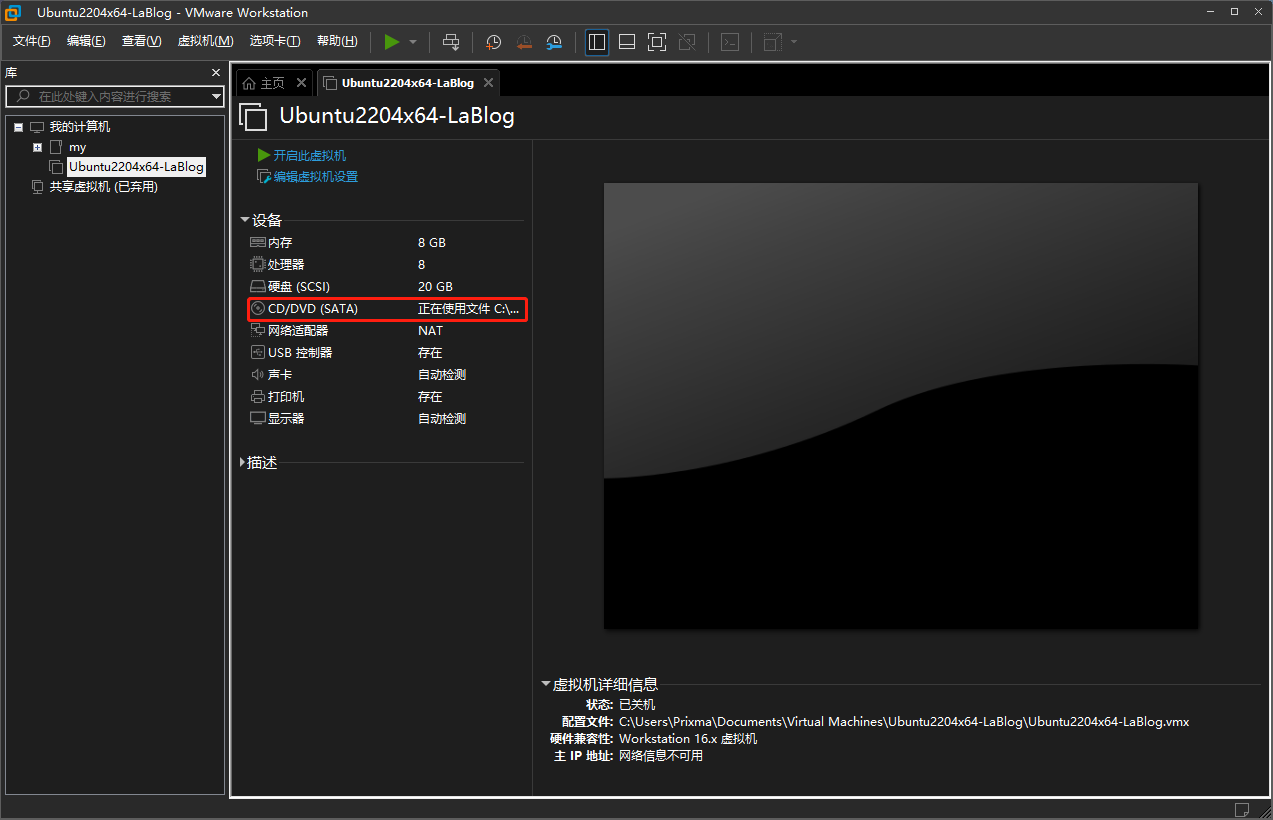The height and width of the screenshot is (820, 1273).
Task: Select 我的计算机 in the library tree
Action: tap(80, 127)
